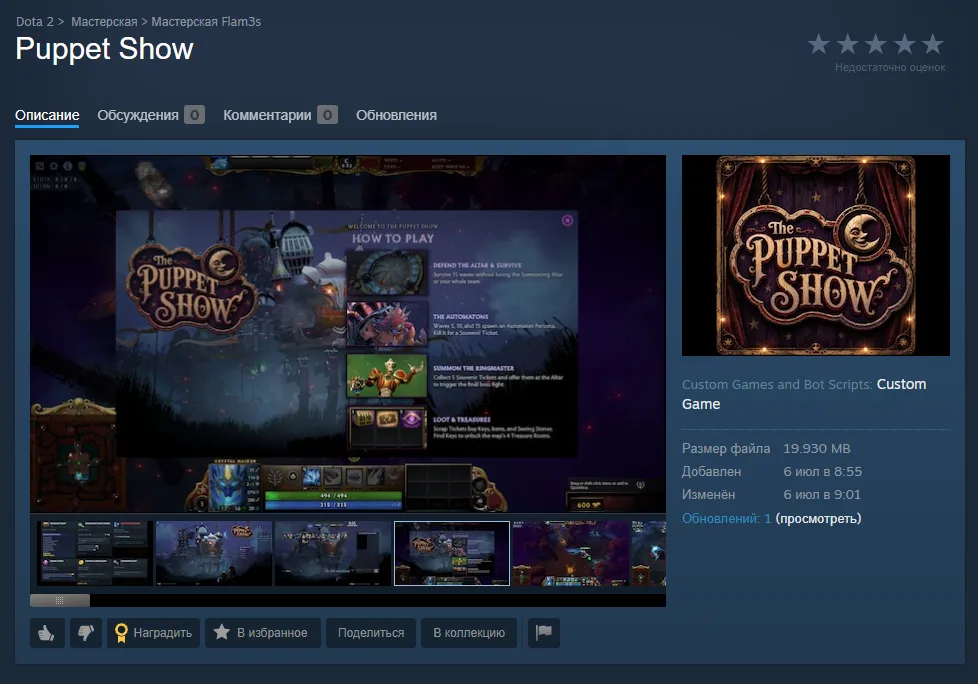Click the file size value 19.930 MB
The height and width of the screenshot is (684, 978).
tap(817, 448)
